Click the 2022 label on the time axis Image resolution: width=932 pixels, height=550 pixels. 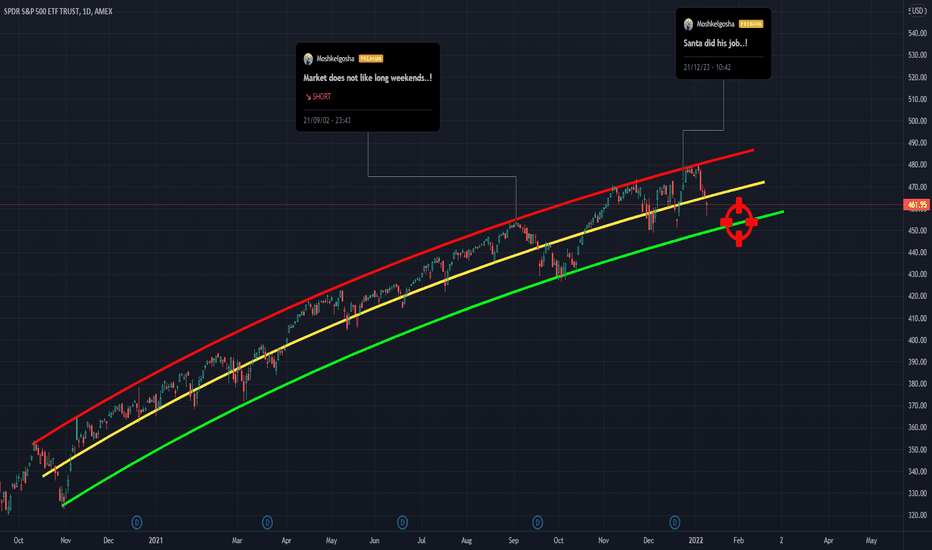(695, 540)
